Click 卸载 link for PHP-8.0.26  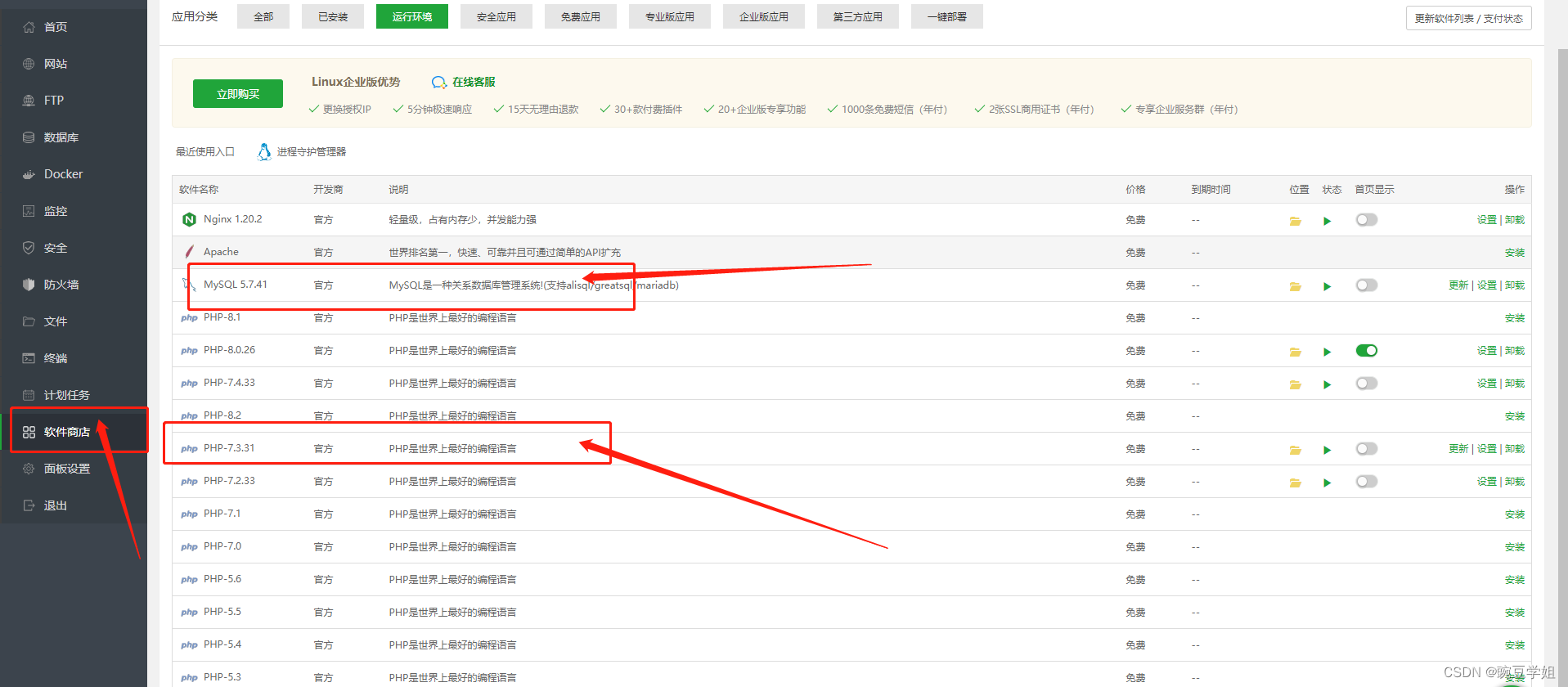[x=1515, y=351]
